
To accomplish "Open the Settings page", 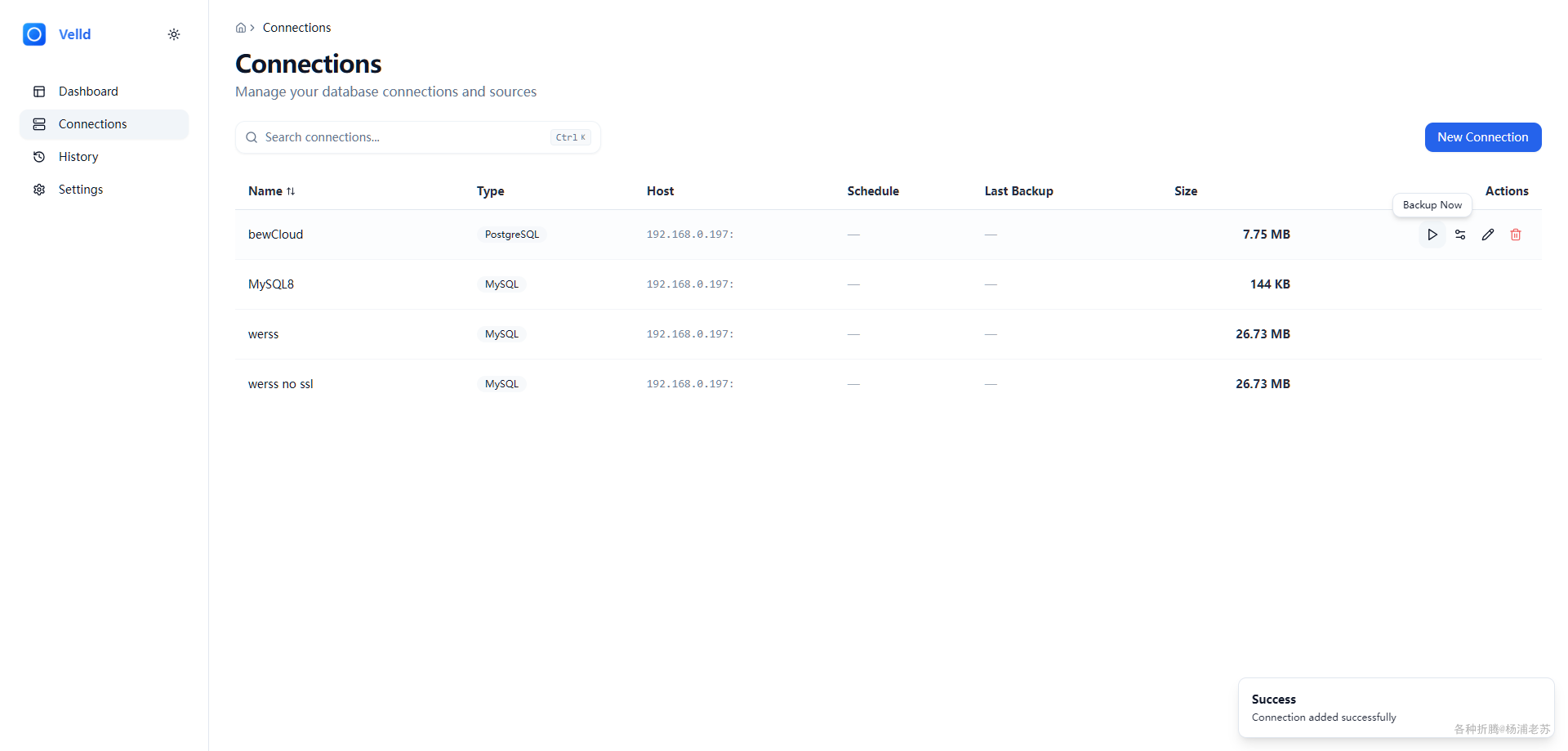I will pyautogui.click(x=104, y=190).
